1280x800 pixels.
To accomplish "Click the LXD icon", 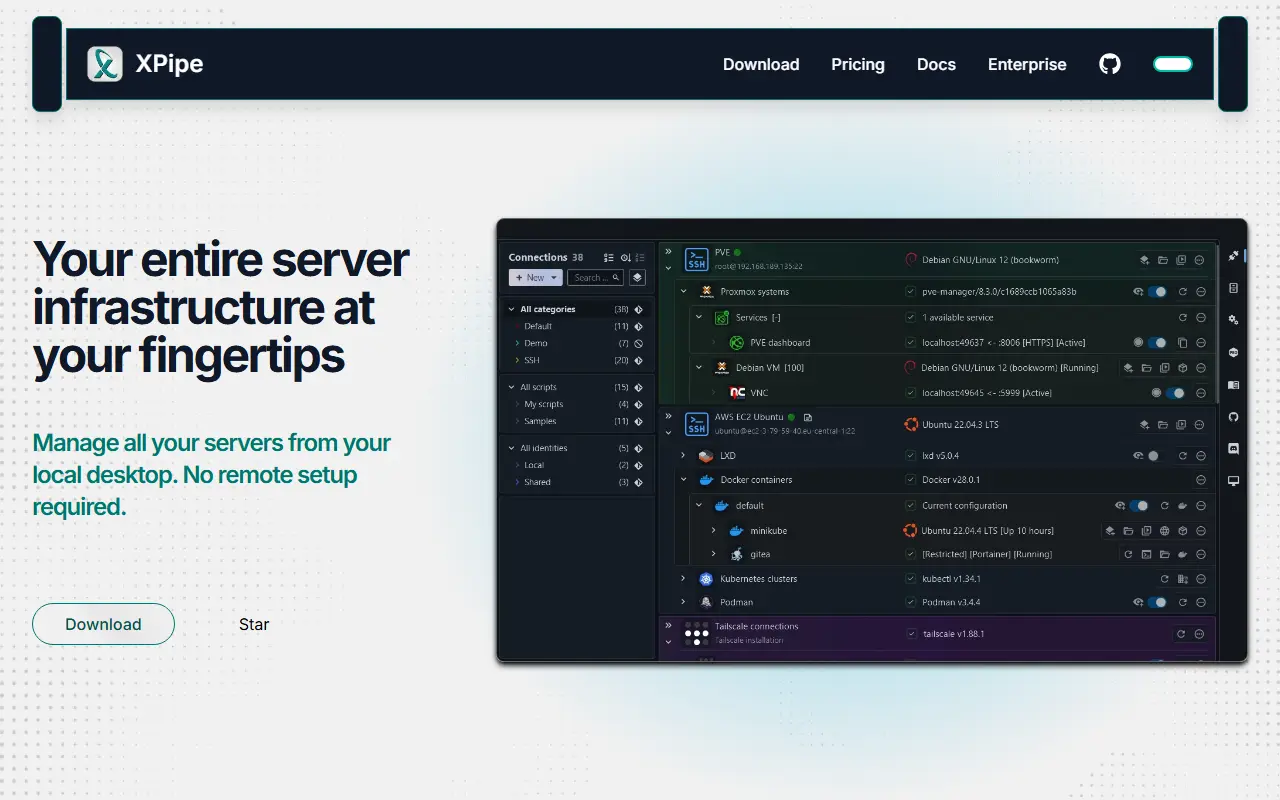I will tap(706, 456).
